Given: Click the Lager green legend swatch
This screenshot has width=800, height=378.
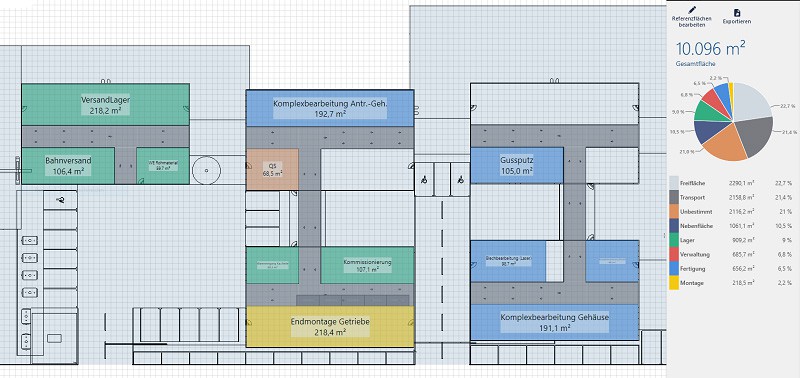Looking at the screenshot, I should [x=673, y=240].
